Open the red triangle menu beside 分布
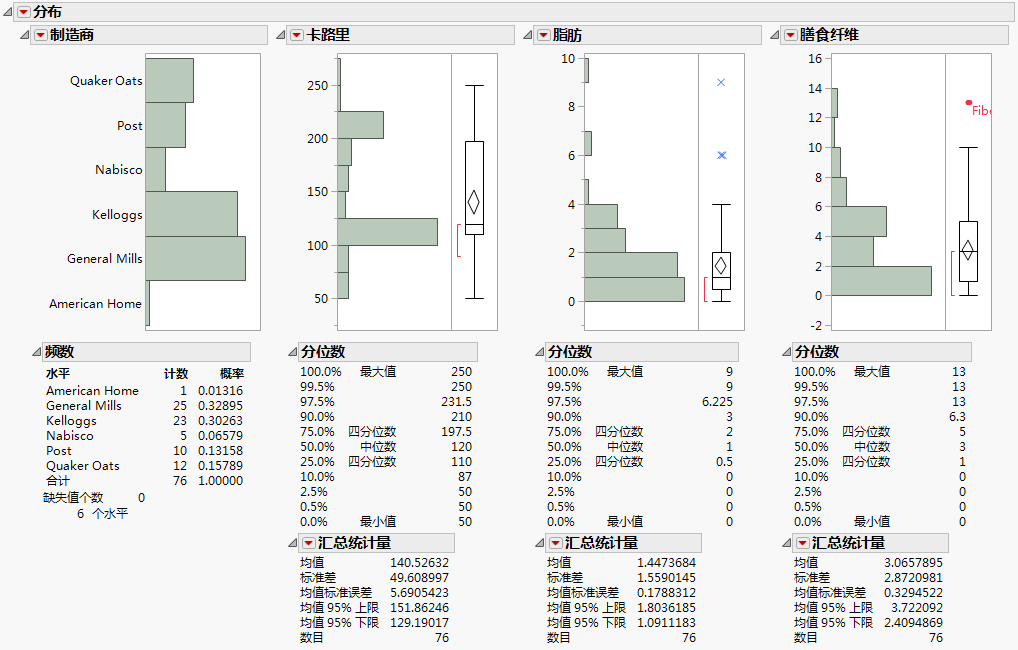Viewport: 1018px width, 650px height. pos(23,12)
